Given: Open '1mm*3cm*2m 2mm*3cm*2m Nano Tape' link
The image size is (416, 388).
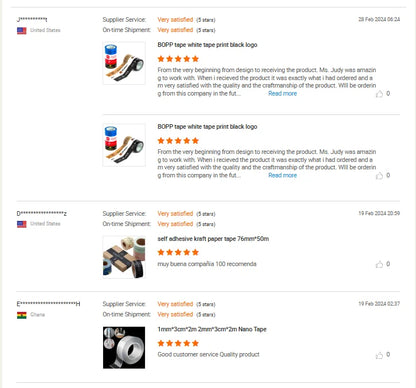Looking at the screenshot, I should [x=212, y=329].
